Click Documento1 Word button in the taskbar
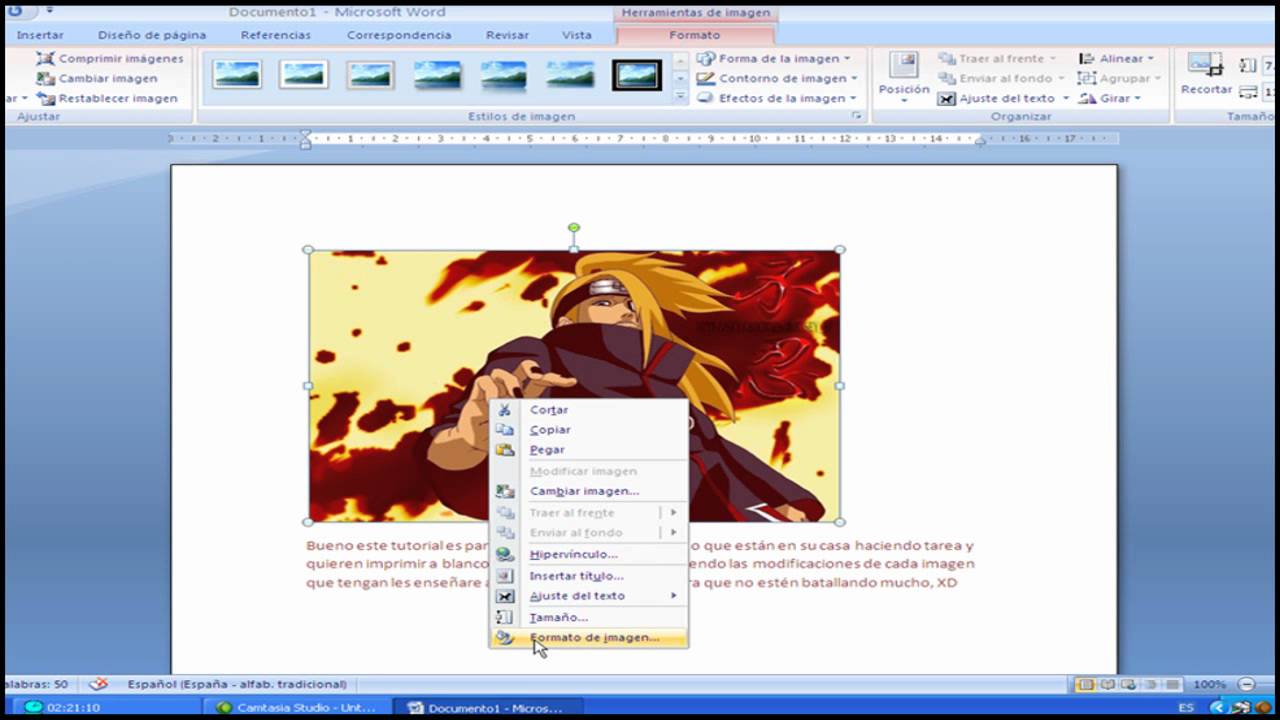The image size is (1280, 720). tap(487, 708)
